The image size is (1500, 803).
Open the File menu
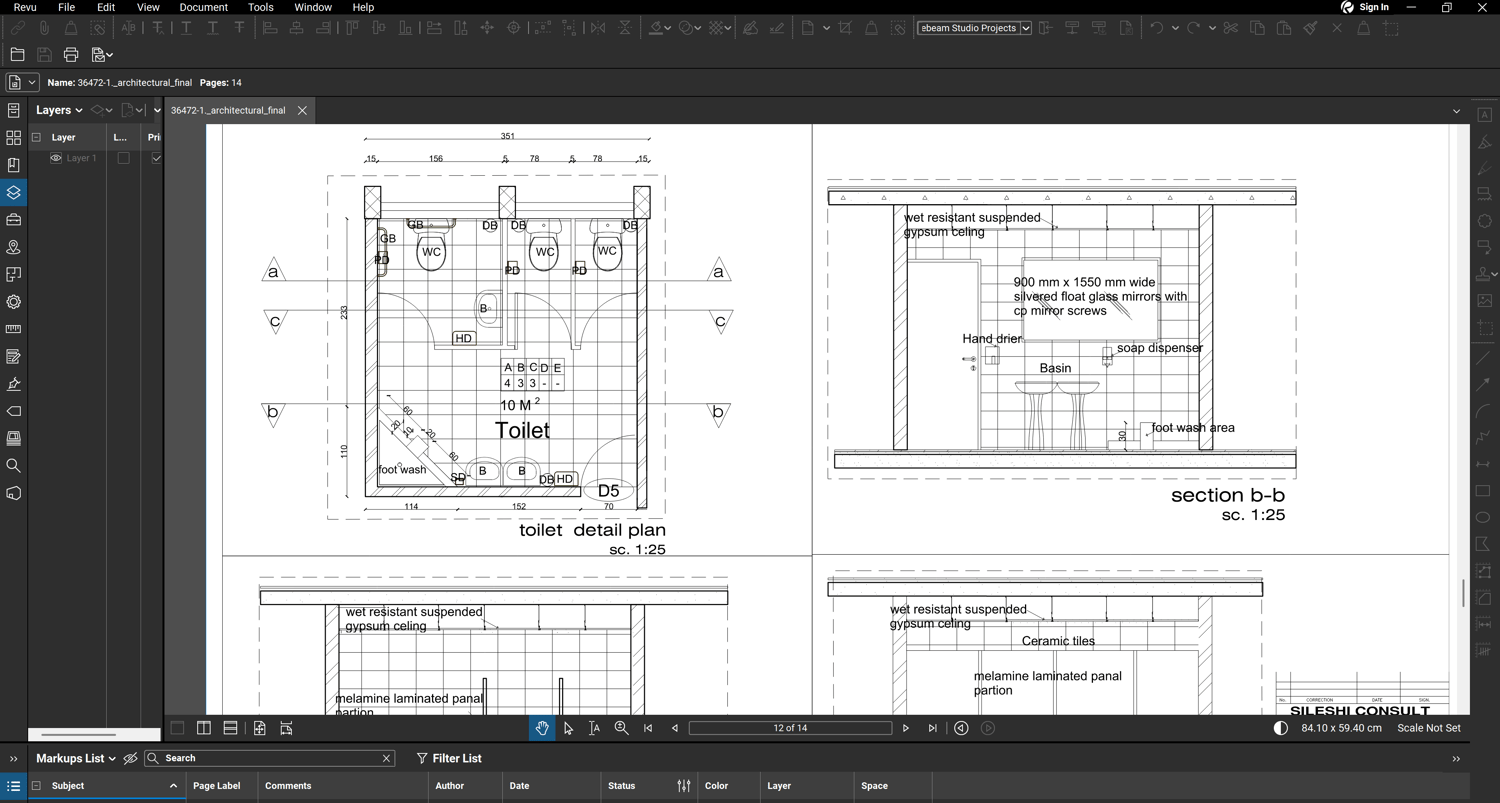tap(66, 7)
